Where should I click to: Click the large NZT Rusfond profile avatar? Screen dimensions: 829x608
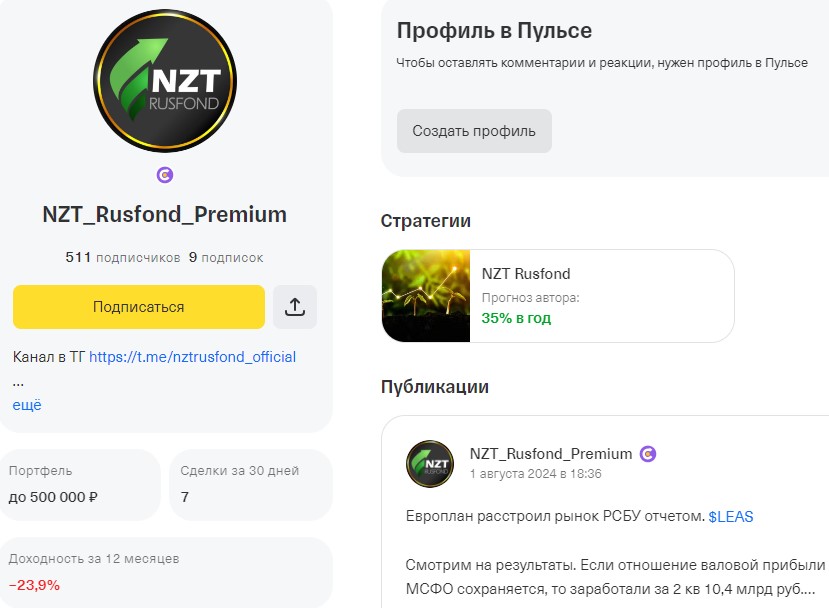click(165, 81)
